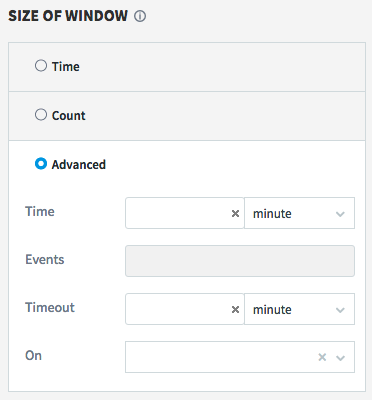This screenshot has height=400, width=372.
Task: Click the Time option label text
Action: [66, 67]
